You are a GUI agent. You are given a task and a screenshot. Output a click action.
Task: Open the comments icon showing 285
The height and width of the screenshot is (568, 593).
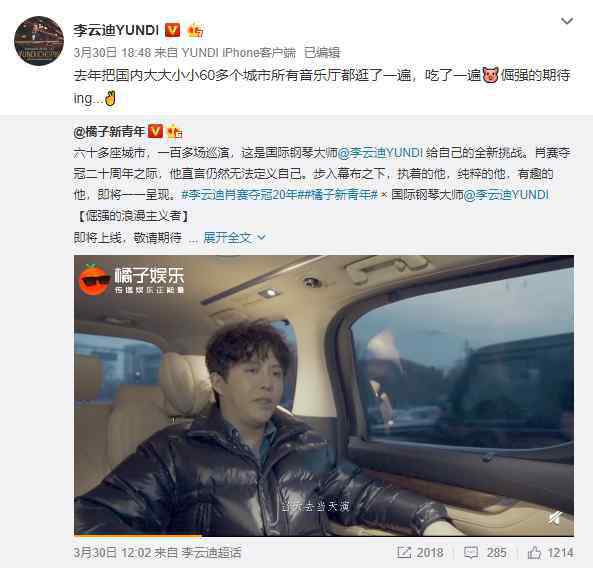[486, 552]
